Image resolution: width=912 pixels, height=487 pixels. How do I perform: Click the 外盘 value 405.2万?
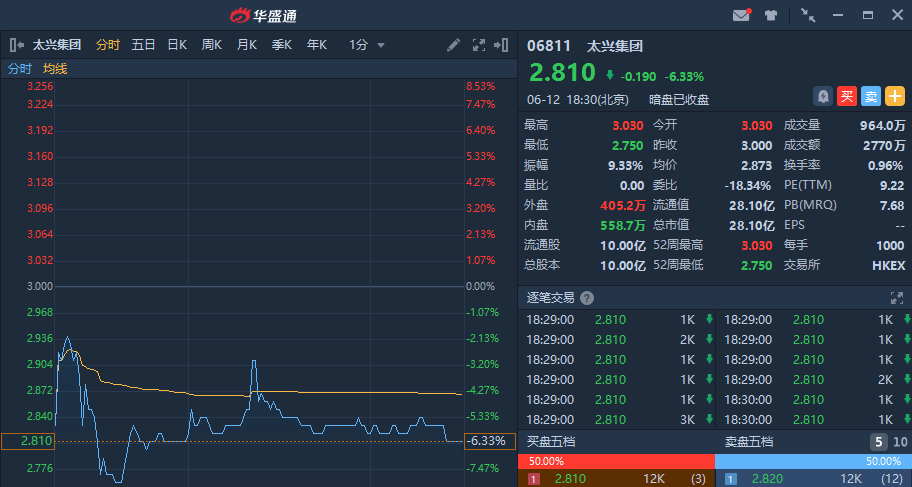pos(623,205)
